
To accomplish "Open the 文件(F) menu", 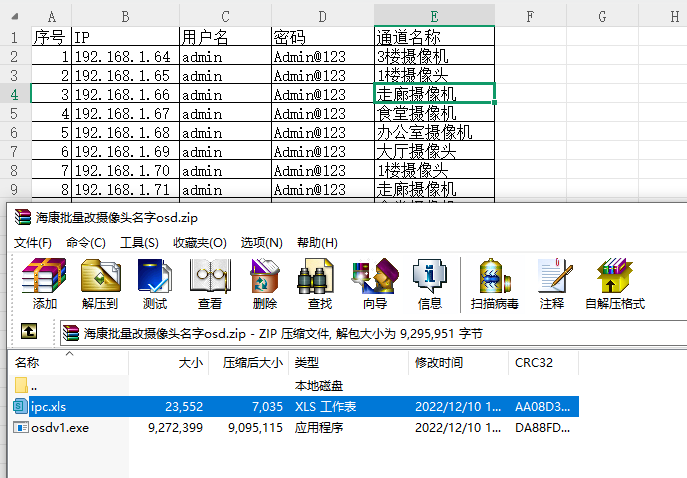I will (33, 243).
